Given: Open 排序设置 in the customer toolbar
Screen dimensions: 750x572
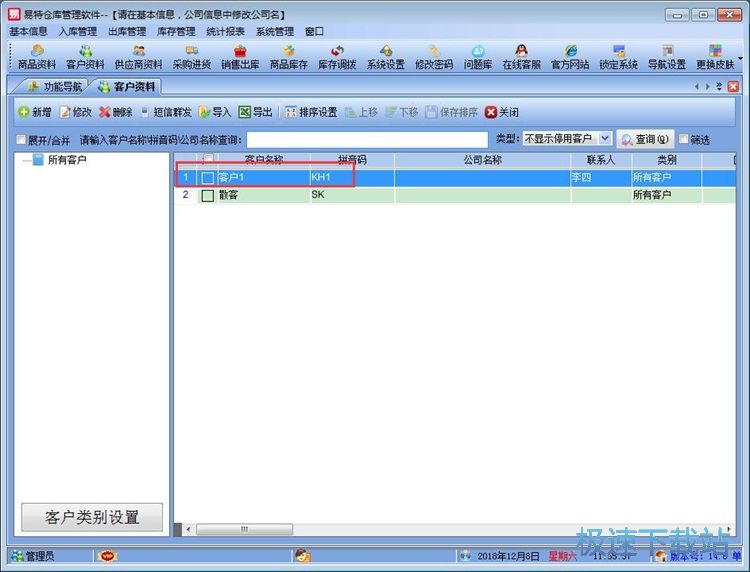Looking at the screenshot, I should pos(311,112).
